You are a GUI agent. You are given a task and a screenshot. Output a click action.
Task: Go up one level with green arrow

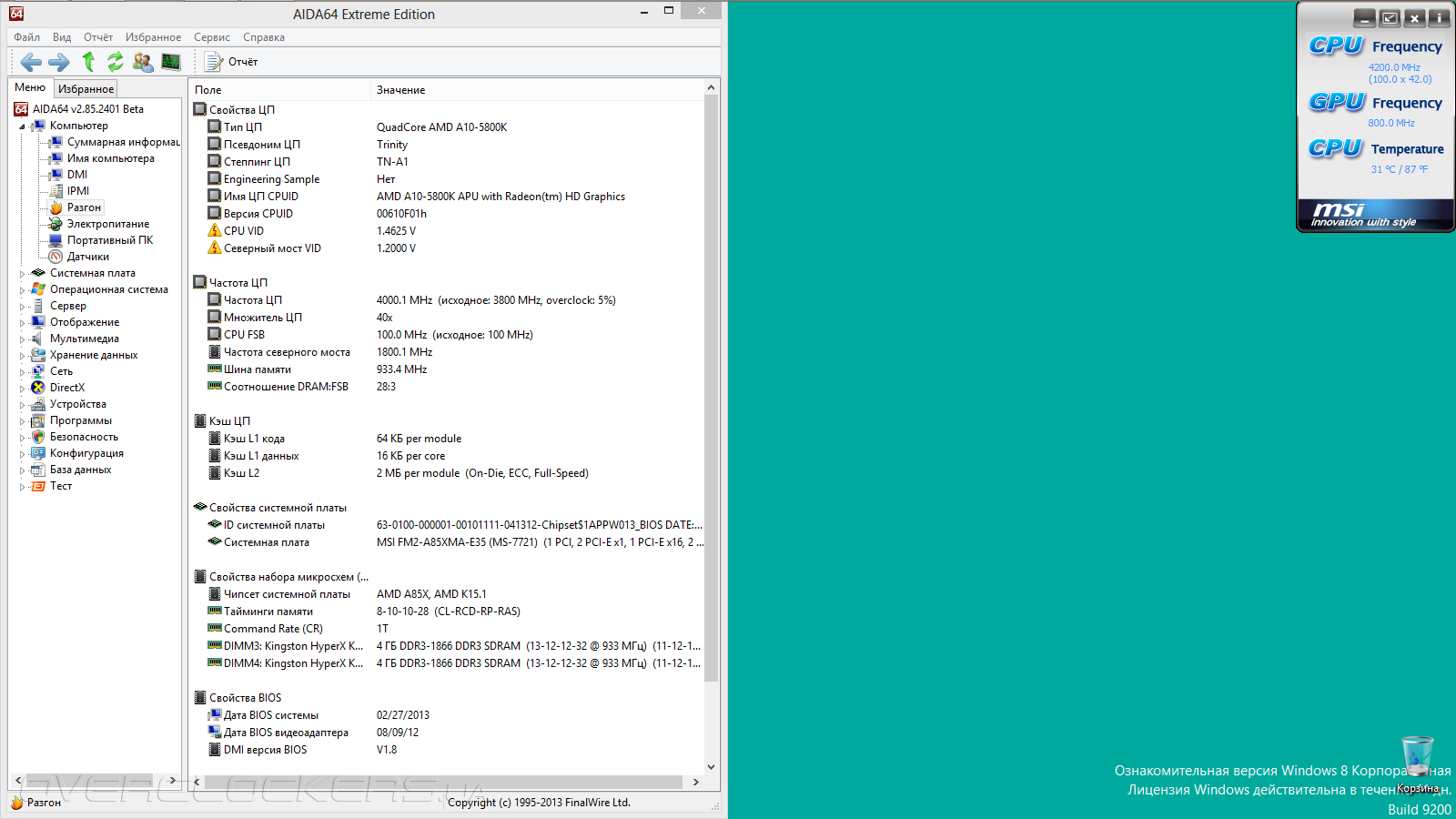88,61
